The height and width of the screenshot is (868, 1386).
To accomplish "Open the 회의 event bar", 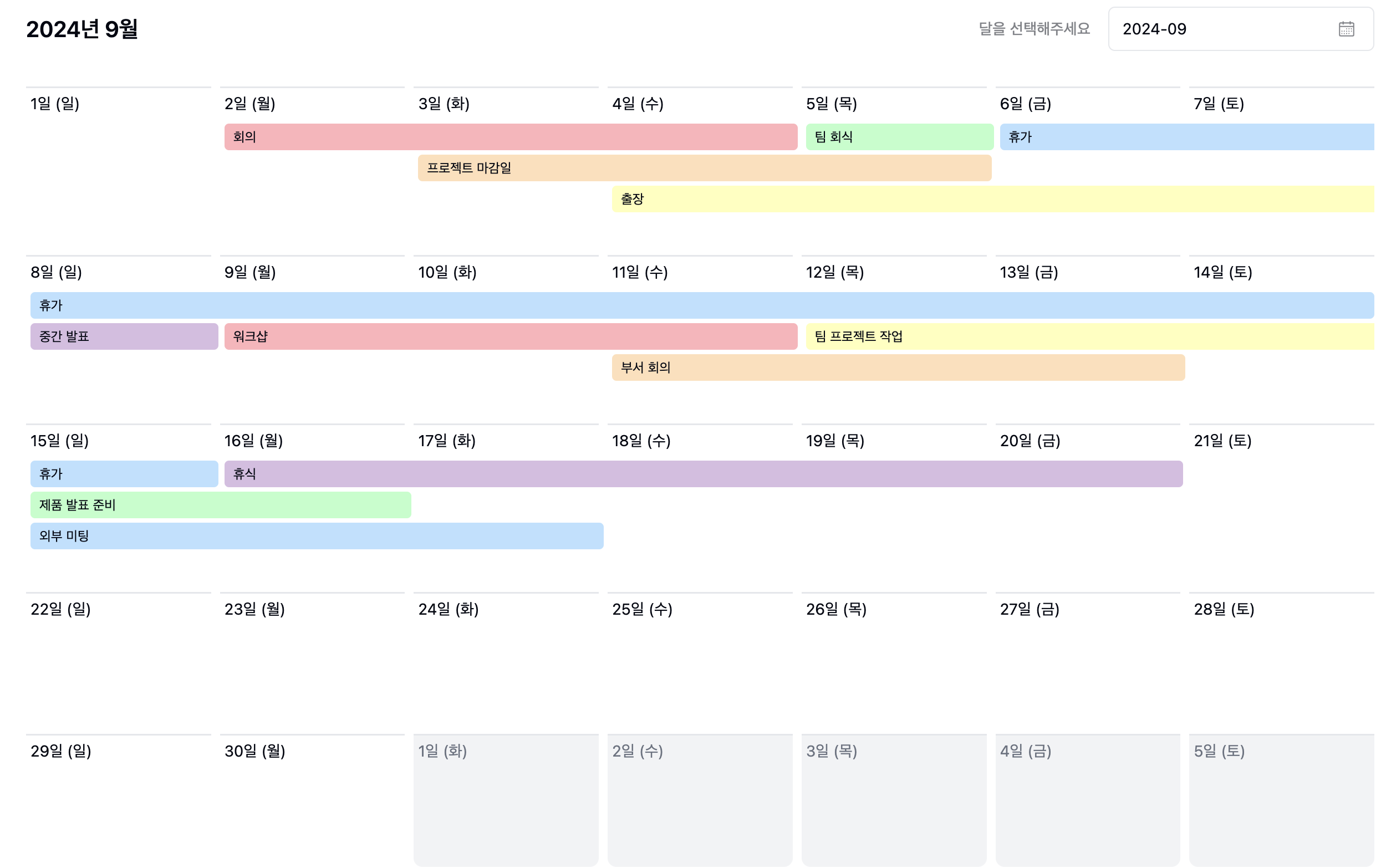I will pos(510,136).
